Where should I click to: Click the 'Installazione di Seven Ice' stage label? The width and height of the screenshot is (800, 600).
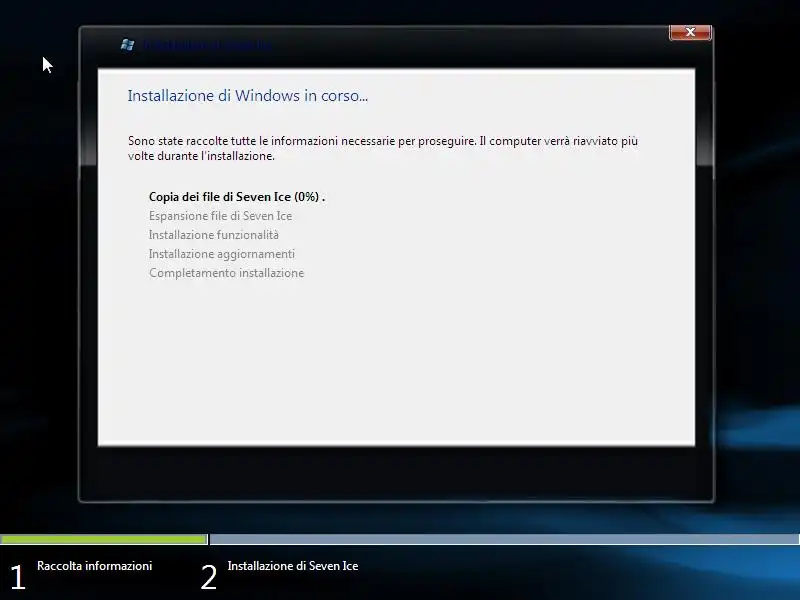pyautogui.click(x=293, y=566)
